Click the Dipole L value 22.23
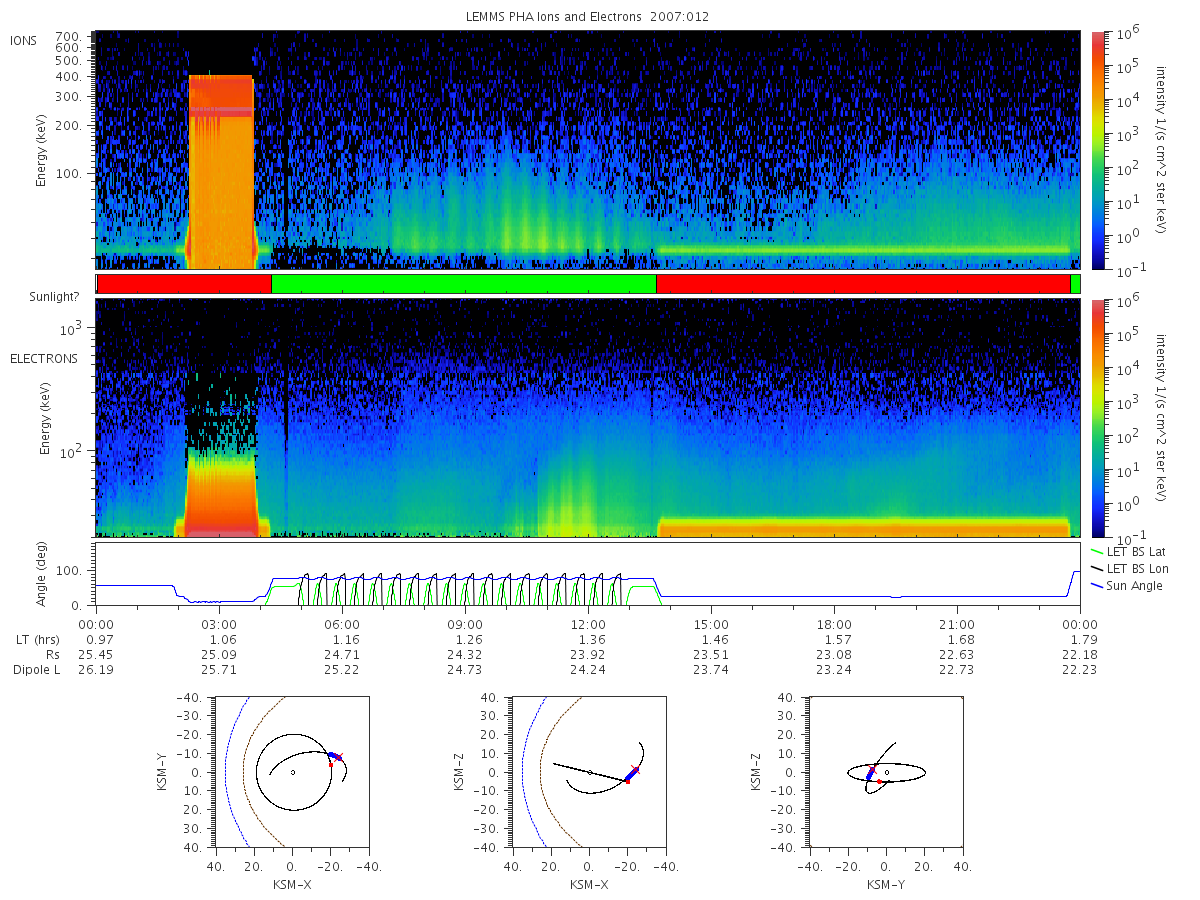 point(1081,669)
